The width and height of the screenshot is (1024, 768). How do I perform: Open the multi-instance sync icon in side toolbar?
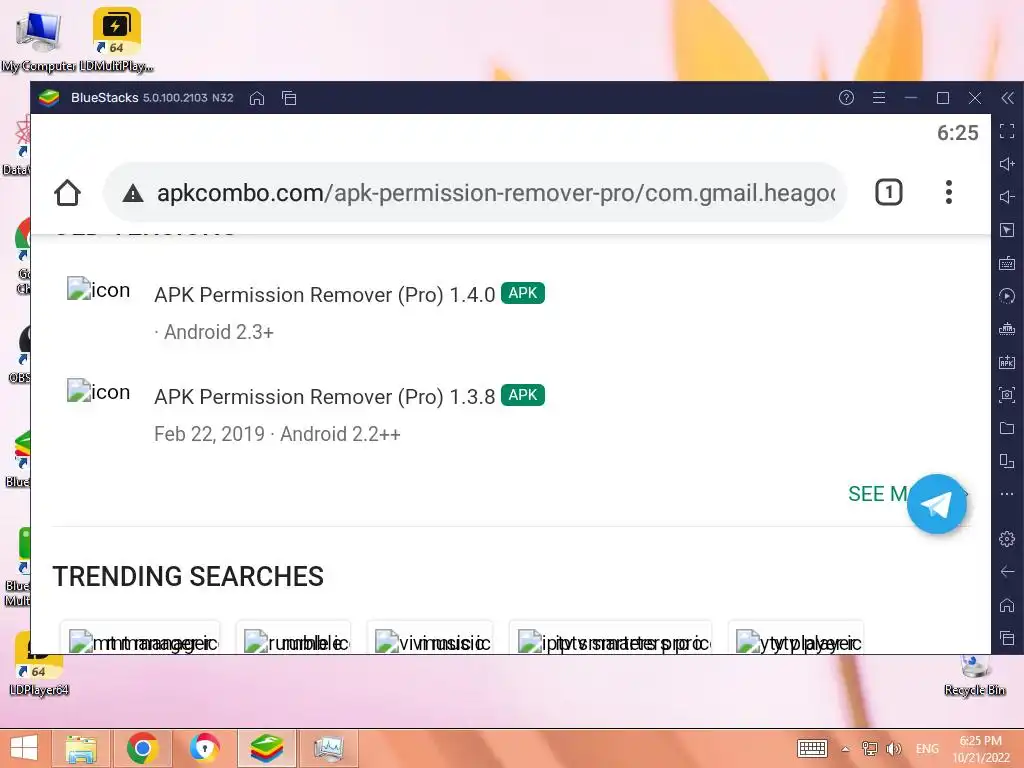(1007, 328)
